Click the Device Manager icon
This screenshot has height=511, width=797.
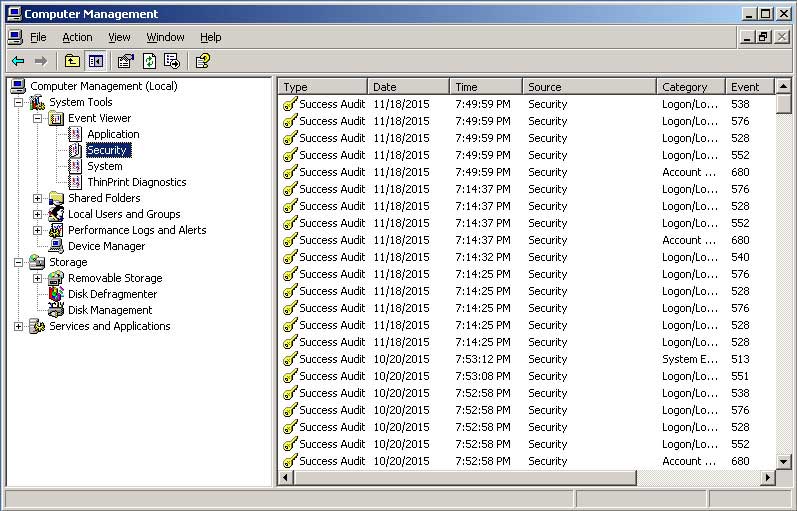coord(56,246)
